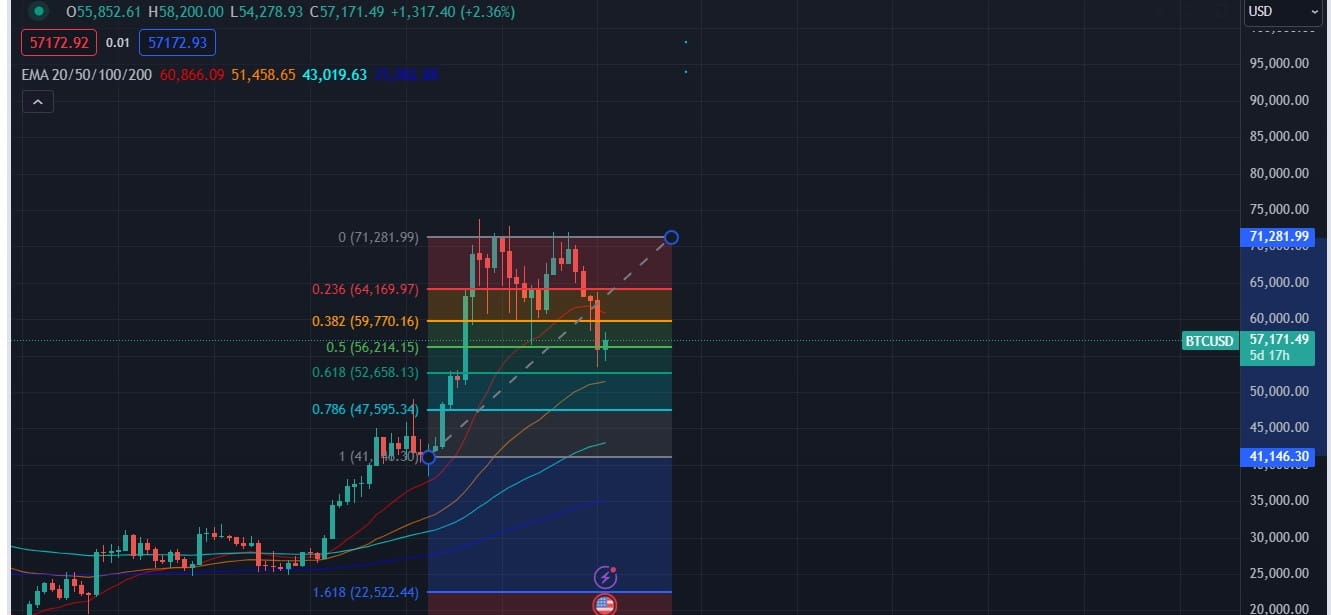The image size is (1331, 615).
Task: Click the 95,000.00 price scale label
Action: pos(1279,63)
